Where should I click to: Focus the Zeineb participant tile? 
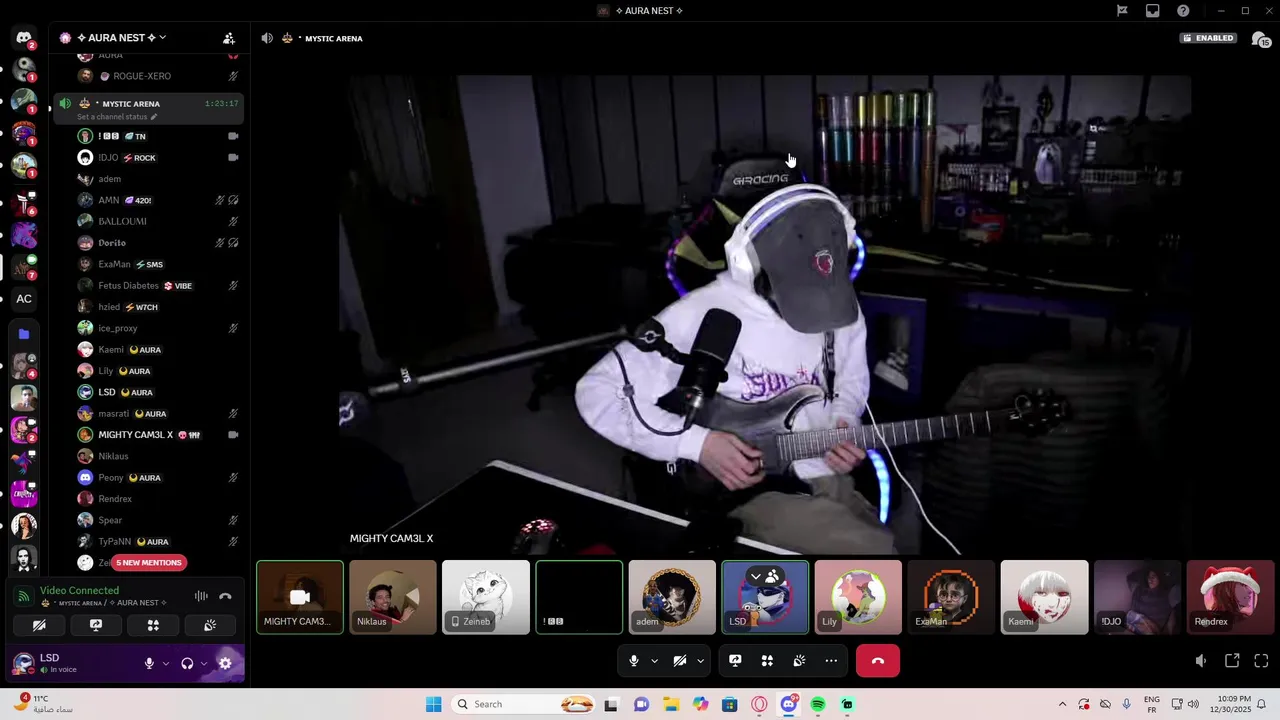[486, 597]
